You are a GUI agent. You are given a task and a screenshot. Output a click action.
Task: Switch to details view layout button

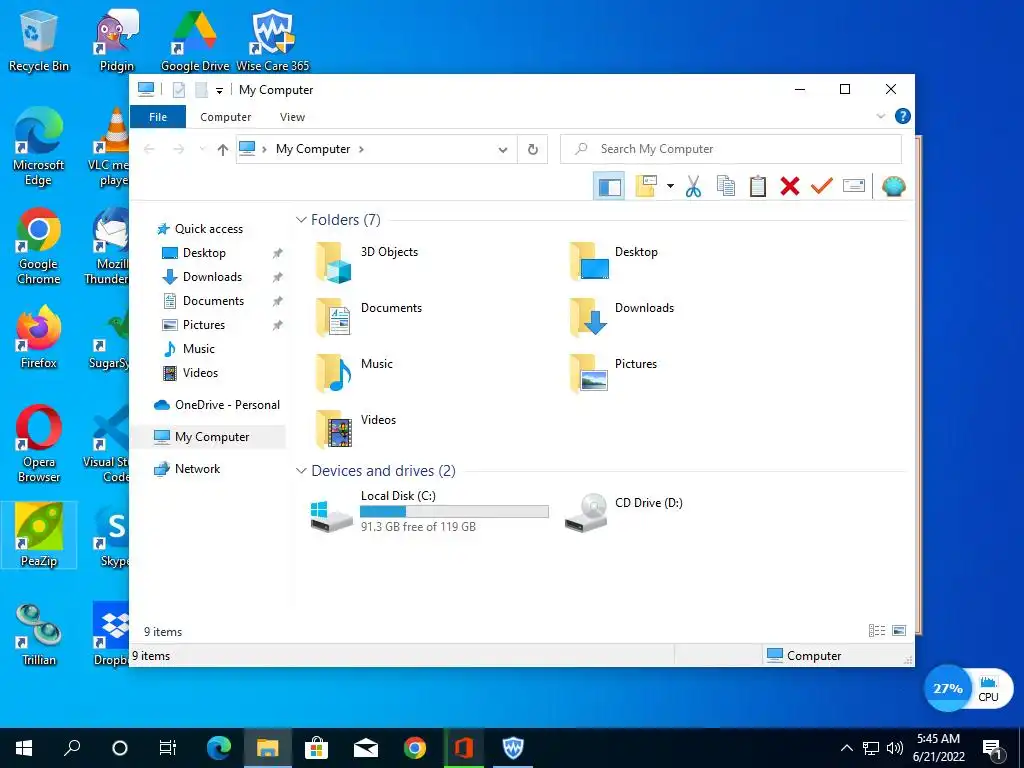[x=877, y=630]
